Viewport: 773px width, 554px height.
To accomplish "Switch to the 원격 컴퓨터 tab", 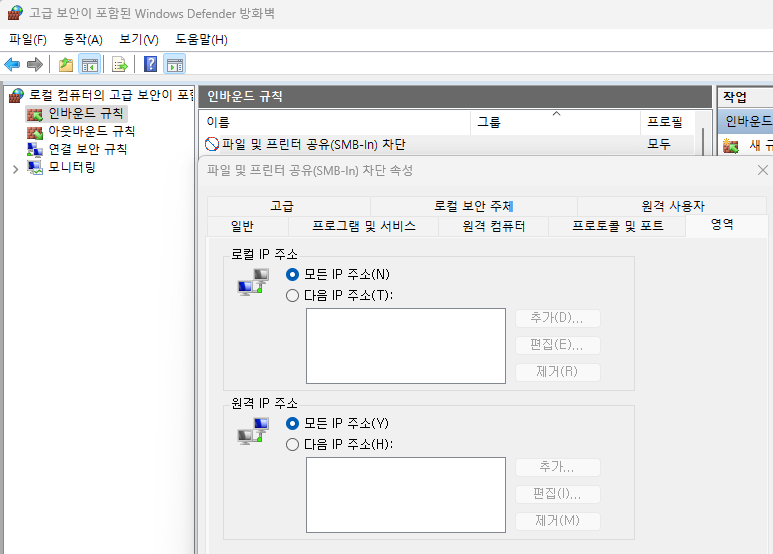I will pyautogui.click(x=493, y=226).
